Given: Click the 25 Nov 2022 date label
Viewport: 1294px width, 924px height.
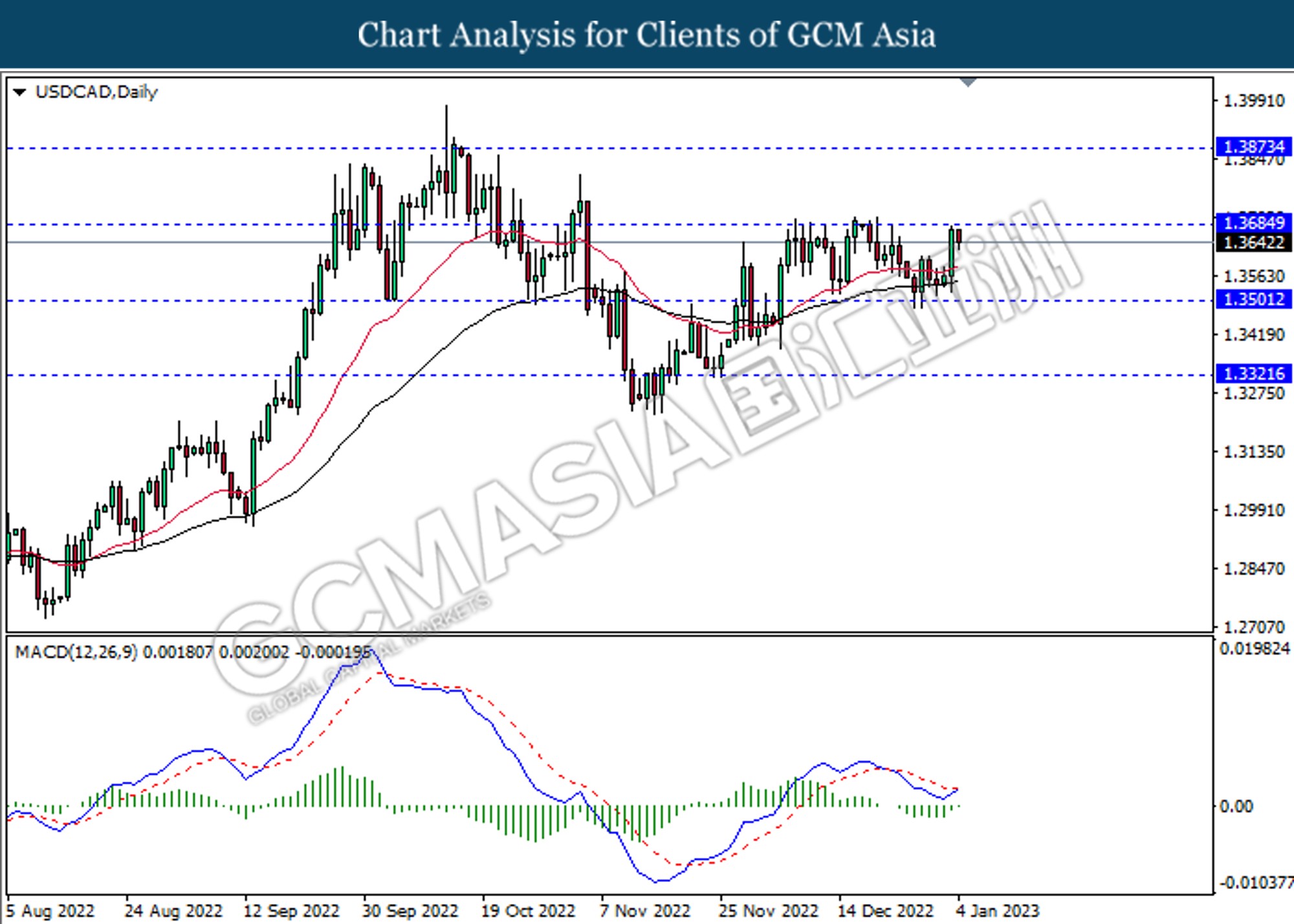Looking at the screenshot, I should pos(769,911).
